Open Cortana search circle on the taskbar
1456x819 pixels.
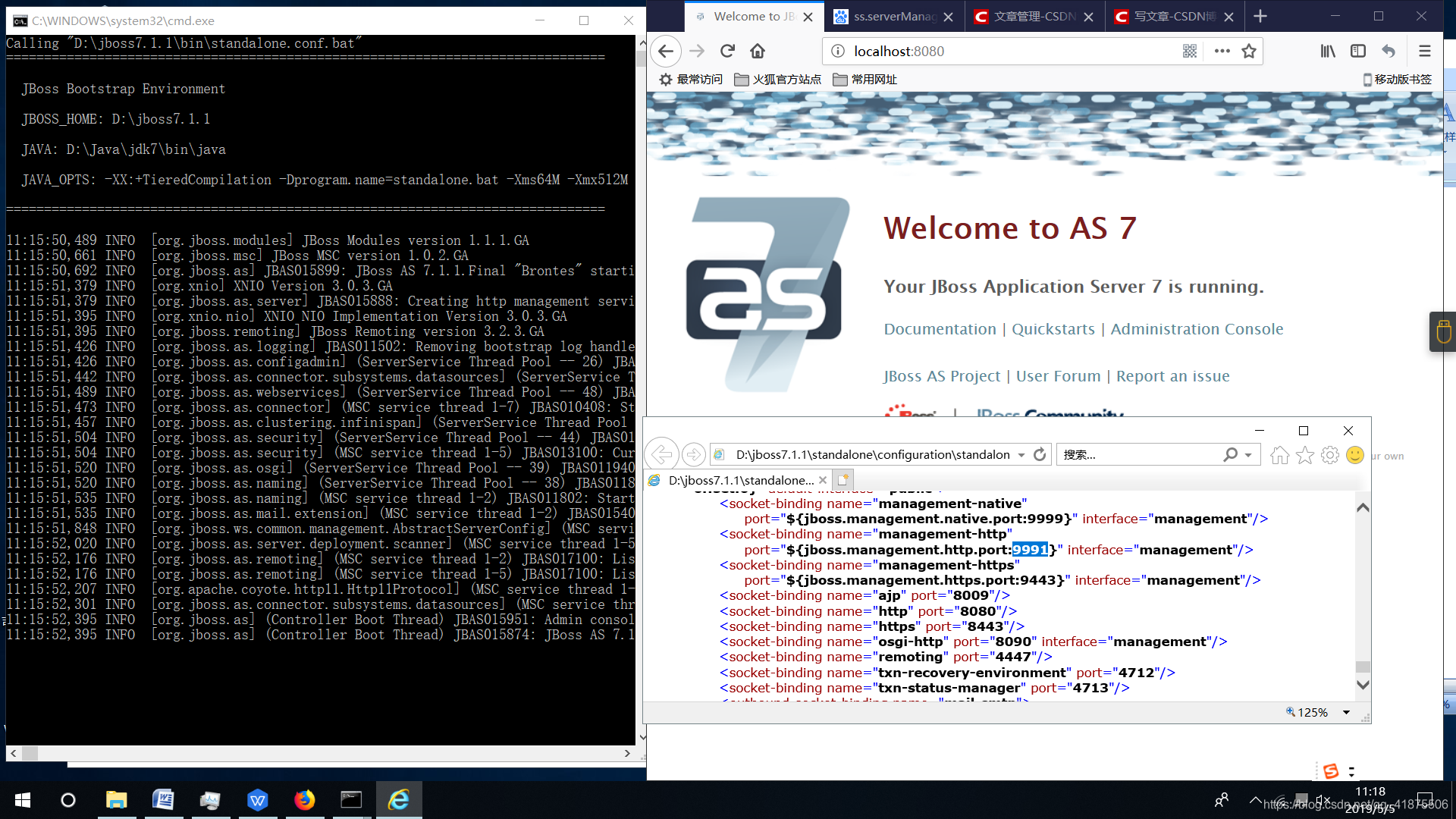click(x=67, y=800)
